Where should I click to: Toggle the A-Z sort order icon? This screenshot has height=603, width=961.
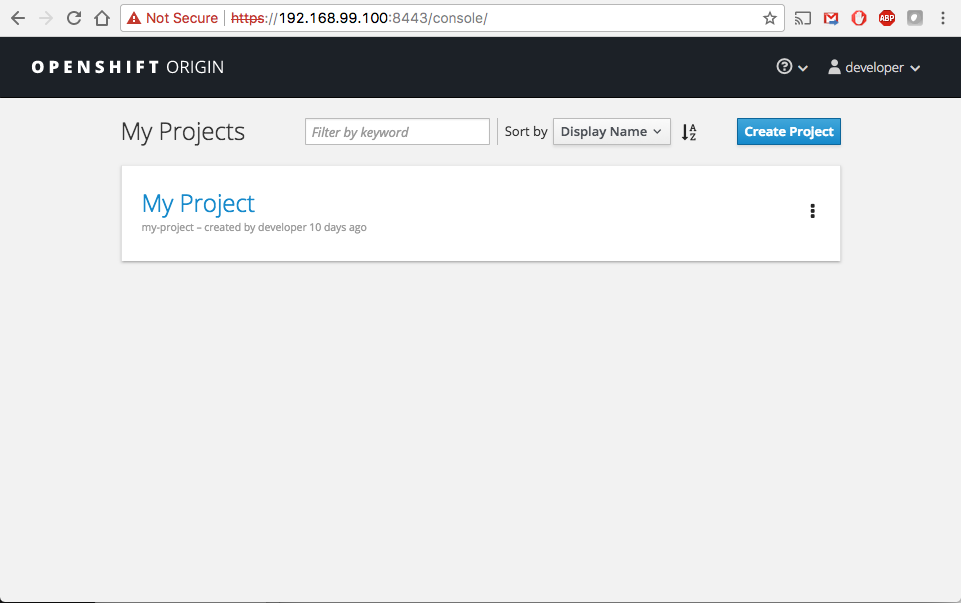click(x=689, y=132)
